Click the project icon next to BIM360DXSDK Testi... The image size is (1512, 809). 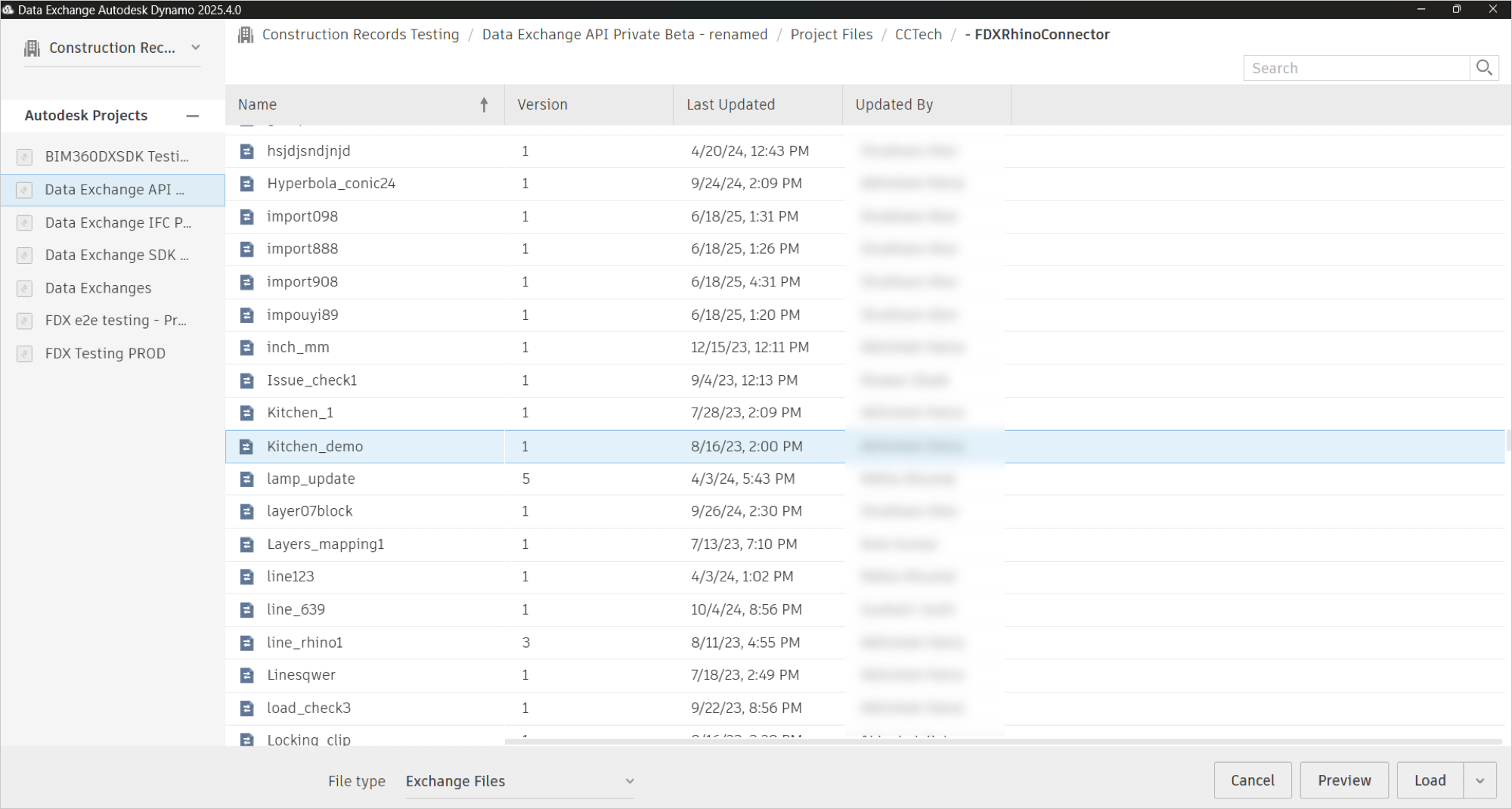(x=24, y=157)
